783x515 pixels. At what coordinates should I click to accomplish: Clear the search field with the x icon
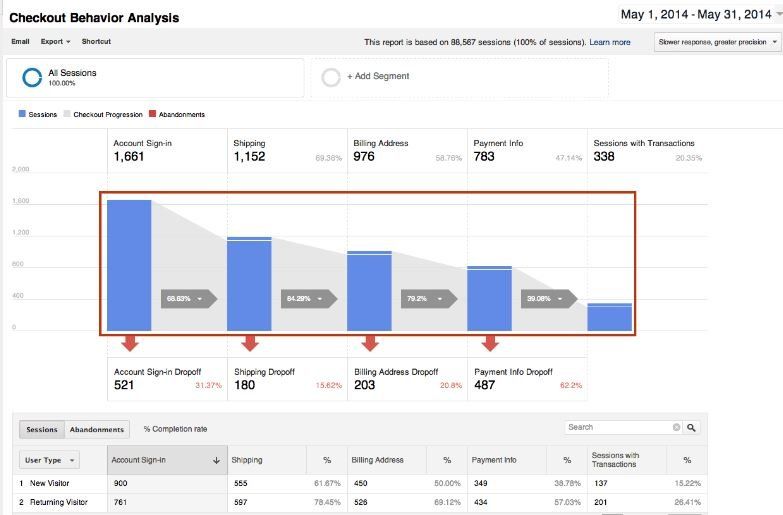(676, 427)
